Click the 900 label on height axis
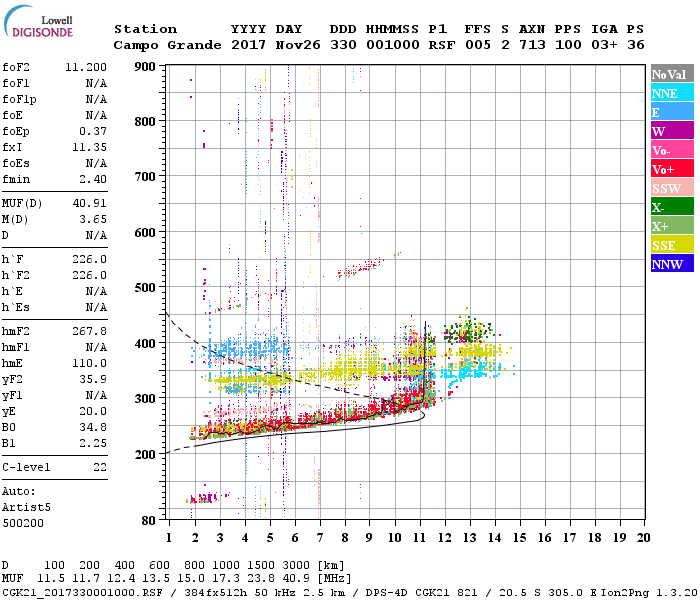 (145, 67)
